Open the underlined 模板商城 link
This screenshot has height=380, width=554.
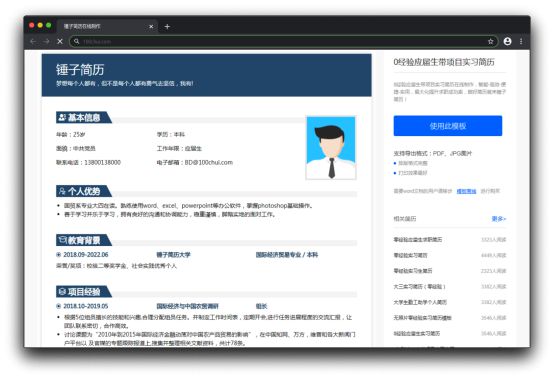click(466, 191)
